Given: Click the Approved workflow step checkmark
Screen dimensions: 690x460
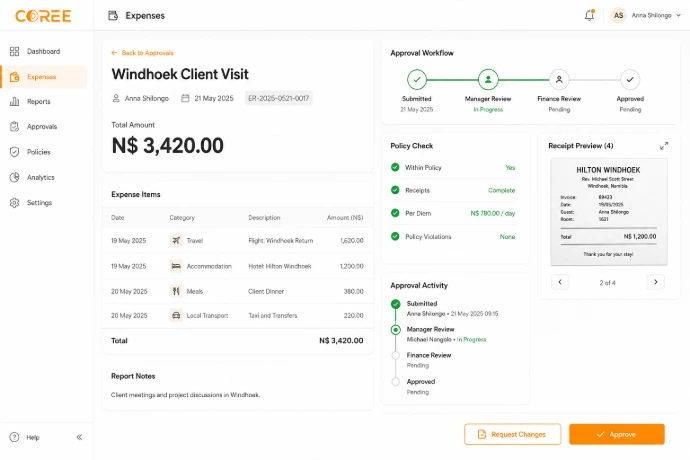Looking at the screenshot, I should pos(630,80).
